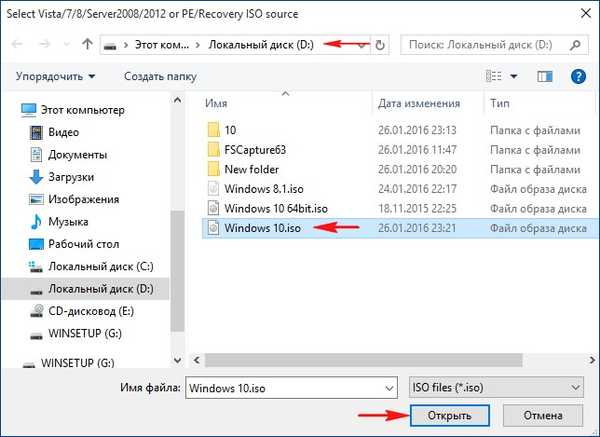Open the view options dropdown
Screen dimensions: 600x437
tap(514, 76)
